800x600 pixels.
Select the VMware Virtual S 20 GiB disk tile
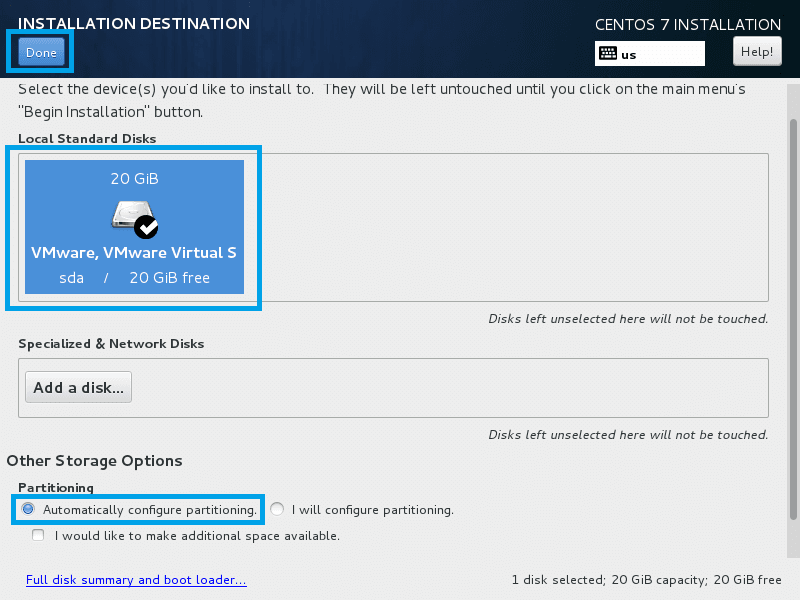pos(134,227)
